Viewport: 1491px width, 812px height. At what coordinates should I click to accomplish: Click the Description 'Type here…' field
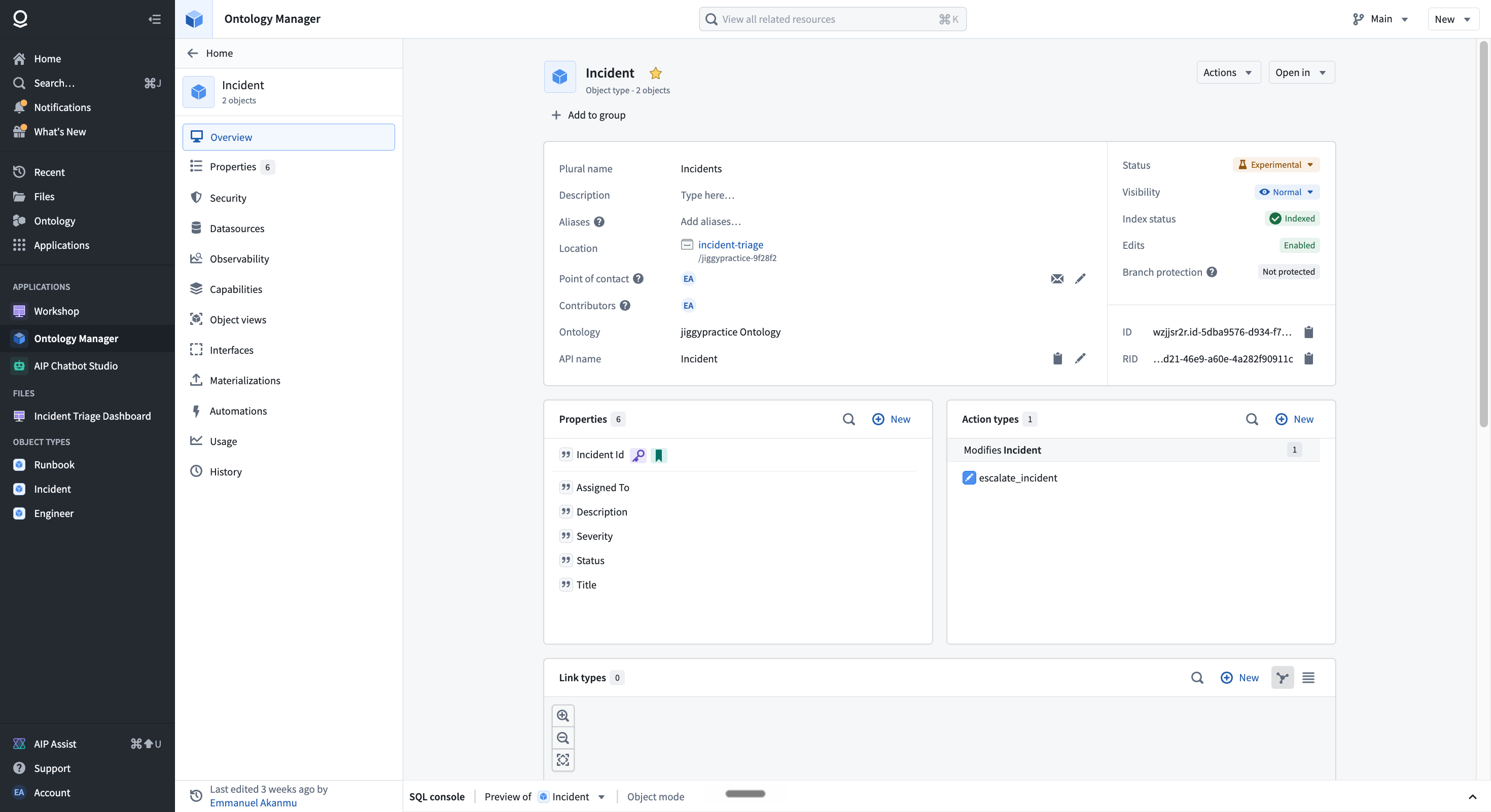[707, 195]
